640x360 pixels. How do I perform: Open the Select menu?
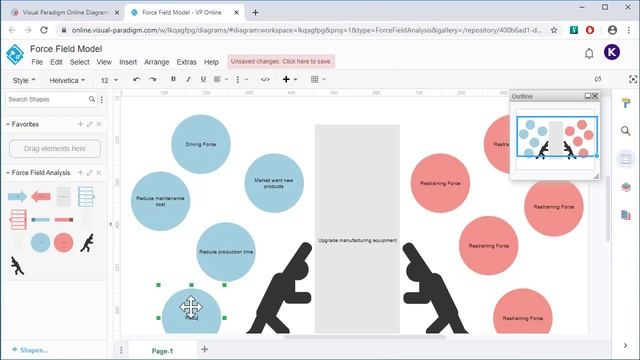80,62
